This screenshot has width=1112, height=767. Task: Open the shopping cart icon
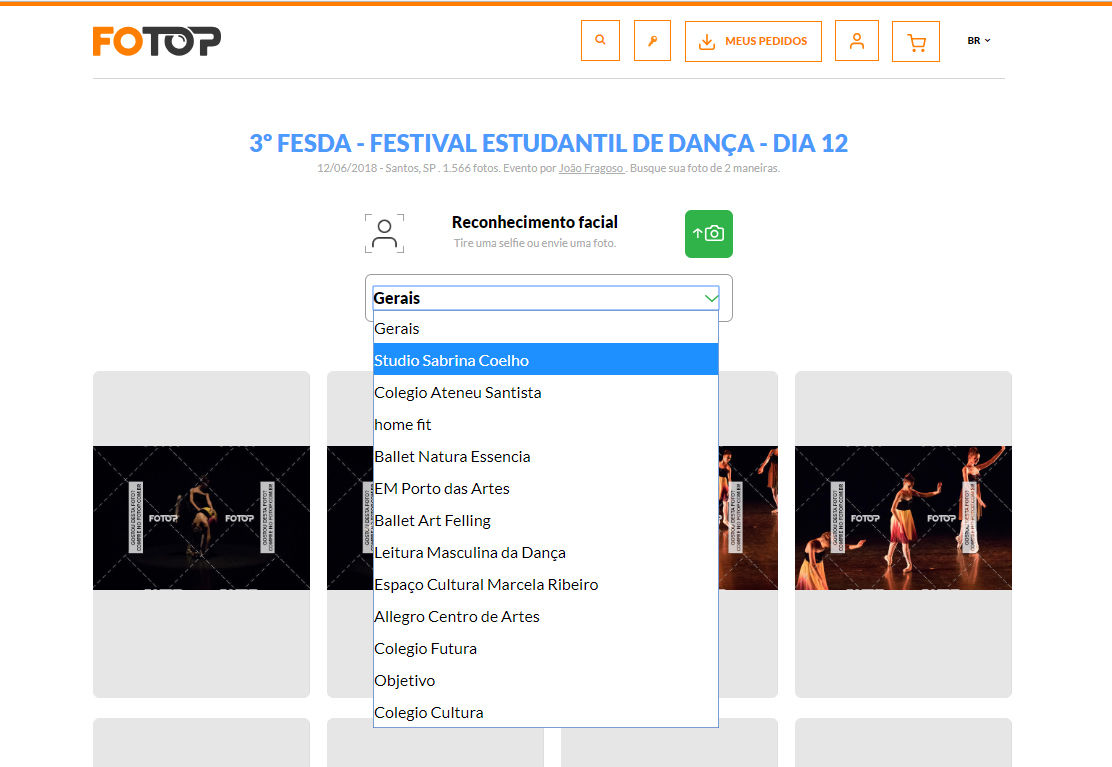tap(916, 41)
